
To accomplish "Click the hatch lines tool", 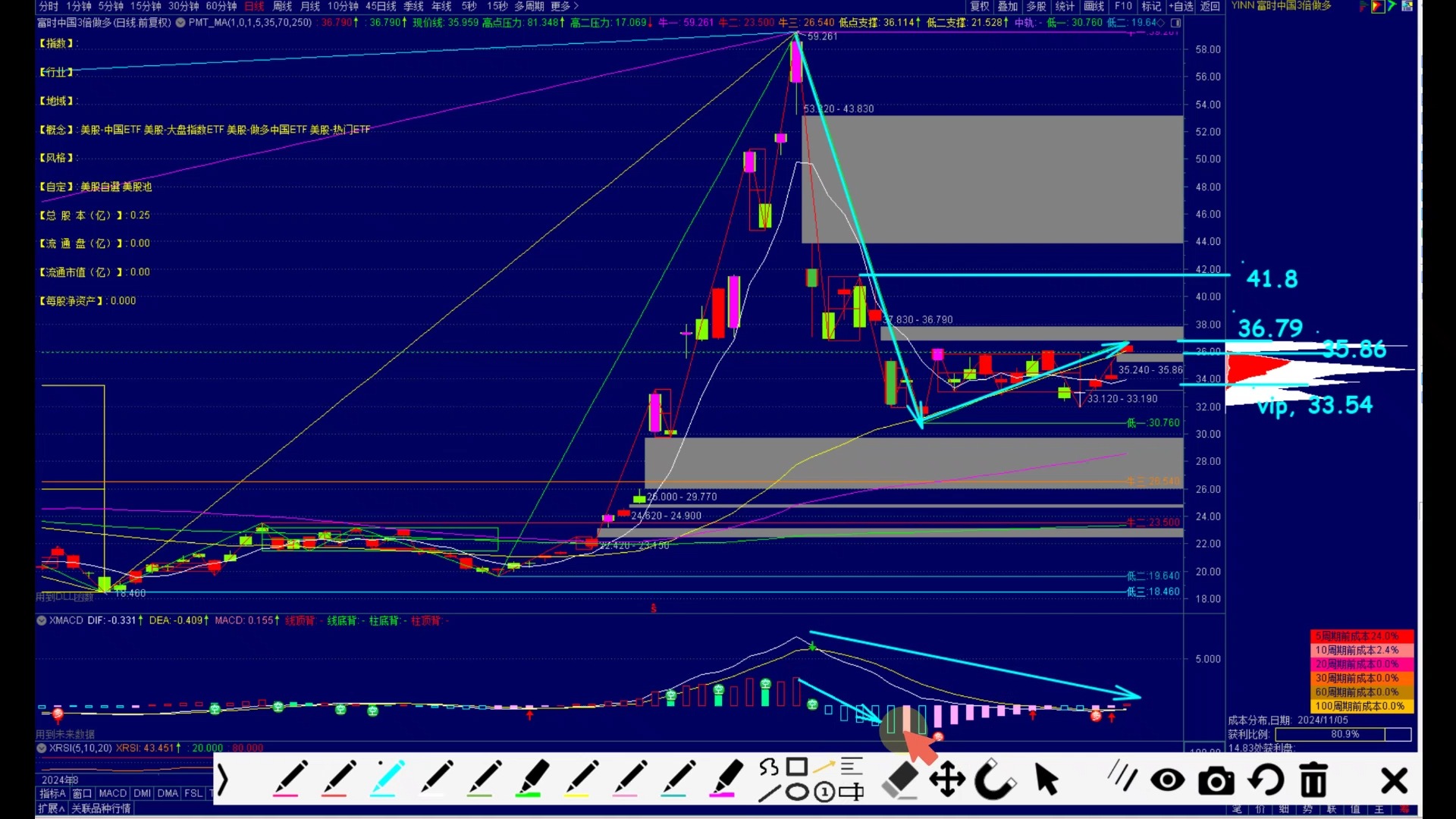I will (x=1122, y=777).
